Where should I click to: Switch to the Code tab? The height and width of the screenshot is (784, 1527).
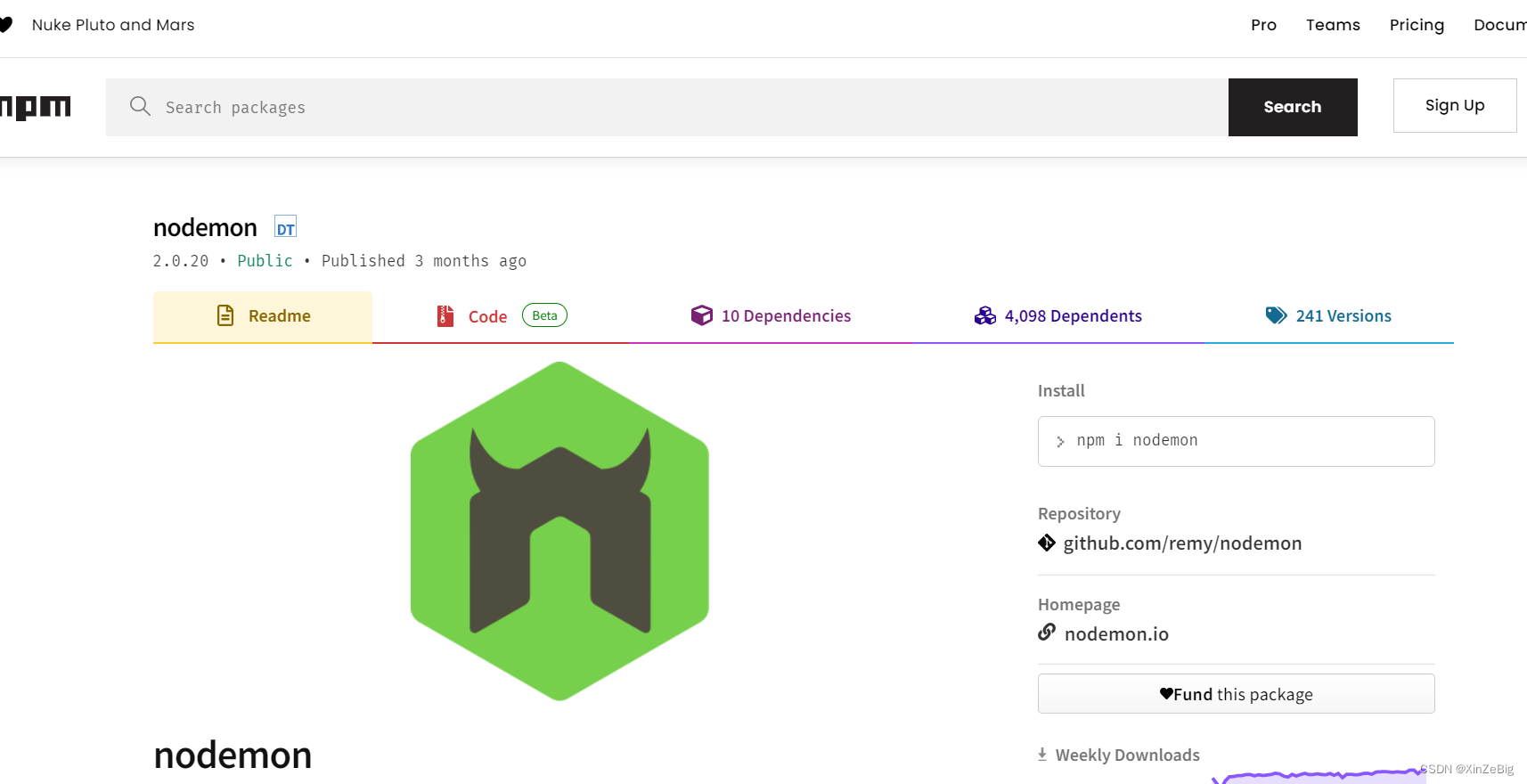[x=501, y=316]
